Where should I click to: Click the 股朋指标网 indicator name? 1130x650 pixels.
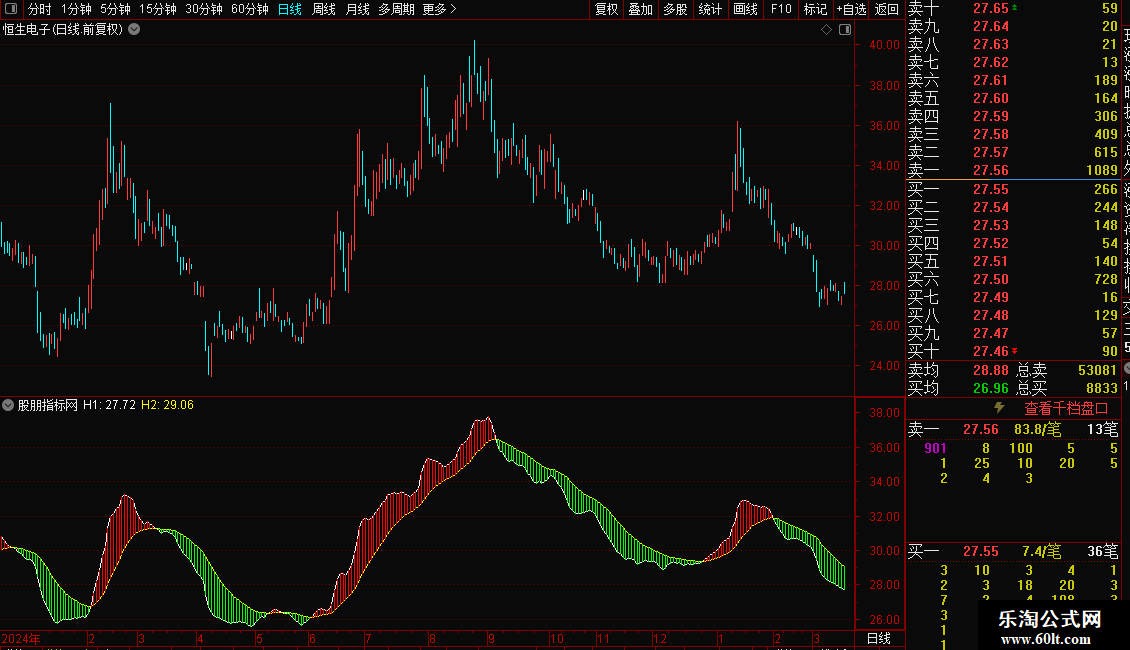tap(48, 405)
